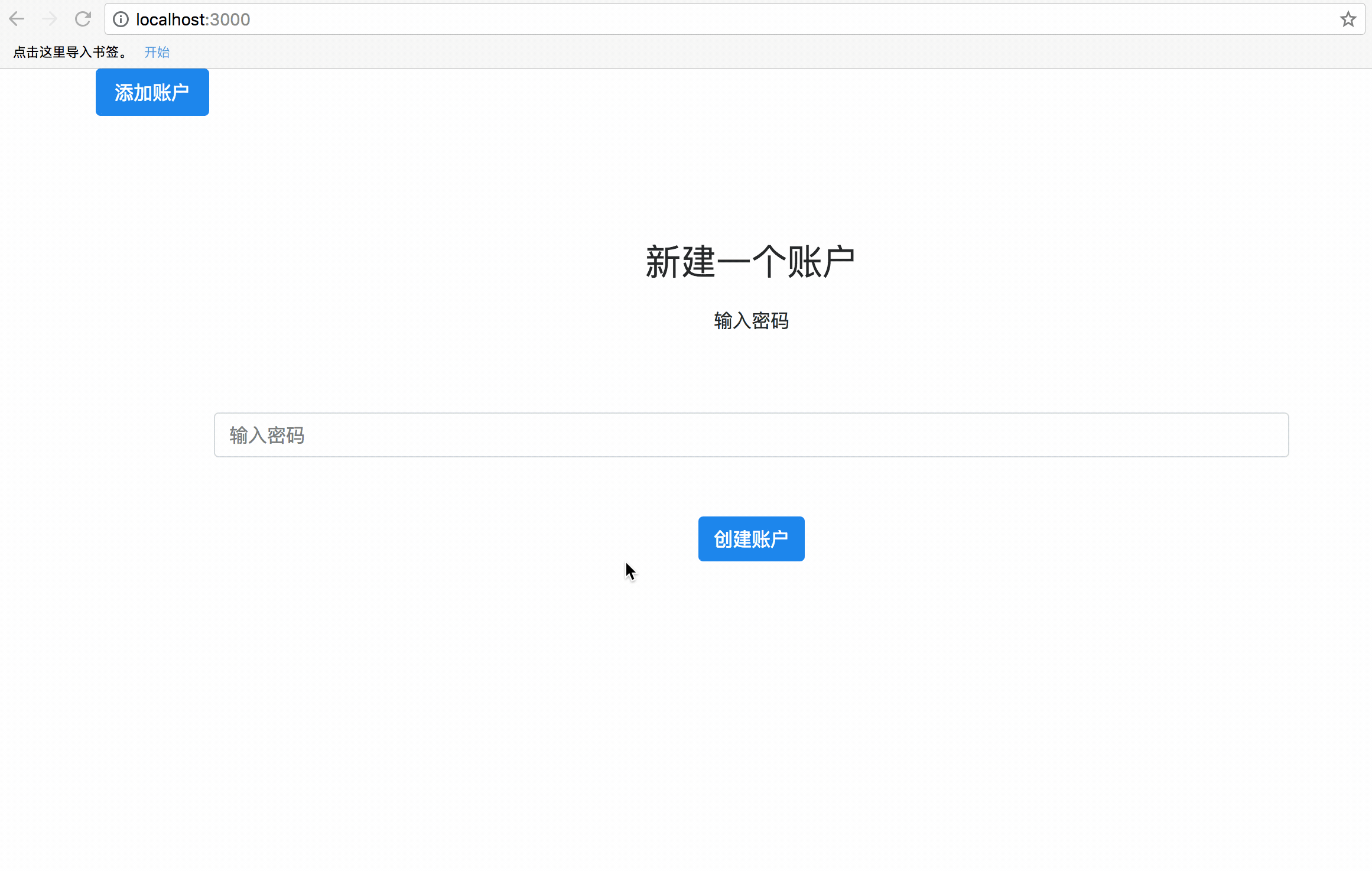The image size is (1372, 871).
Task: Click the word localhost in the address bar
Action: [x=171, y=19]
